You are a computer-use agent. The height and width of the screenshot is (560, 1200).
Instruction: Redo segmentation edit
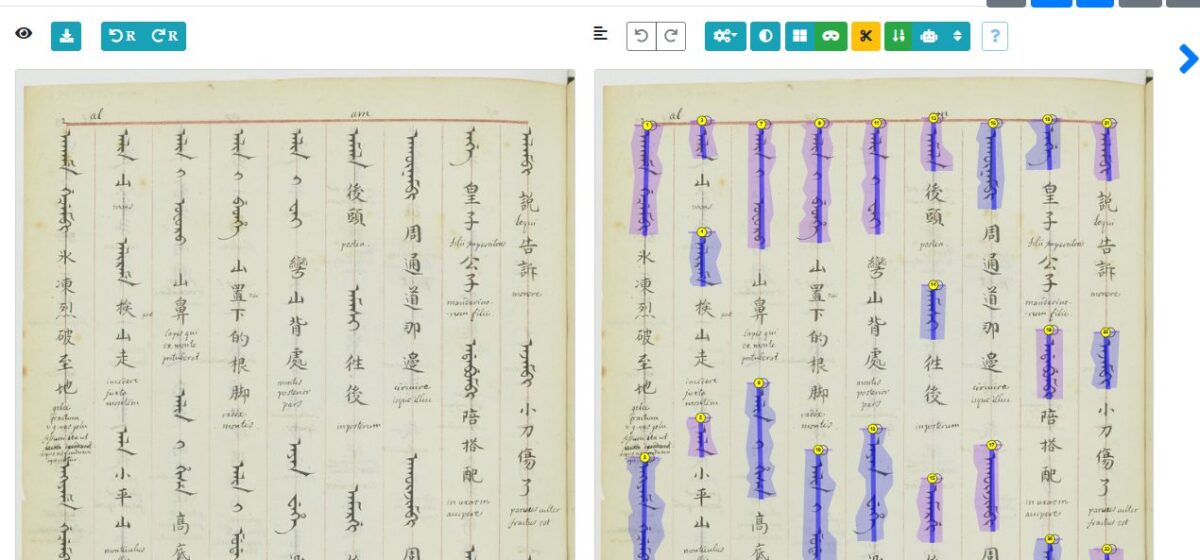671,36
